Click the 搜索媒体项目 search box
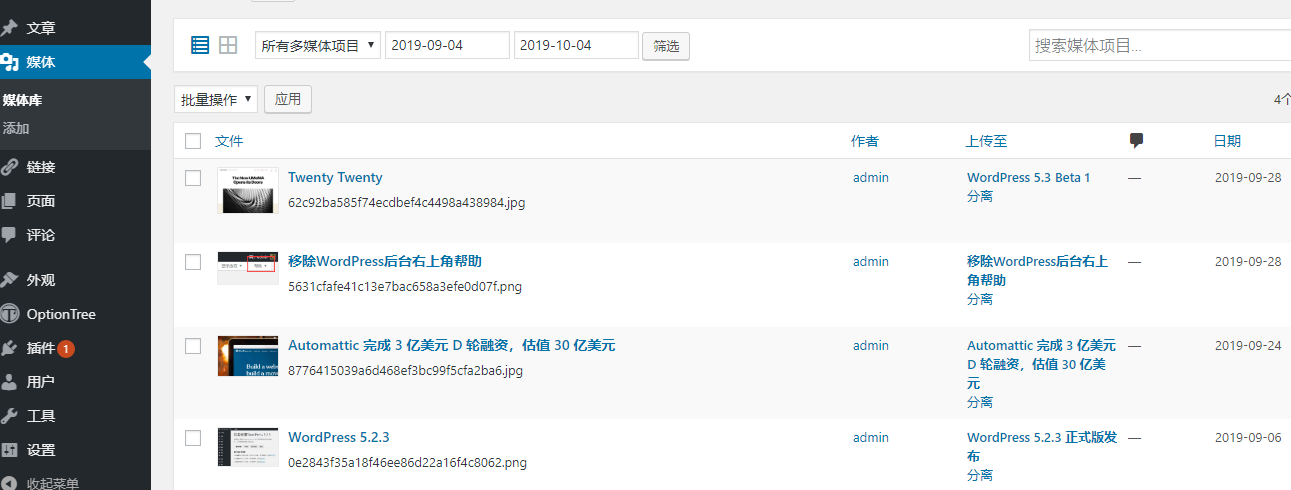This screenshot has height=490, width=1291. [x=1160, y=45]
